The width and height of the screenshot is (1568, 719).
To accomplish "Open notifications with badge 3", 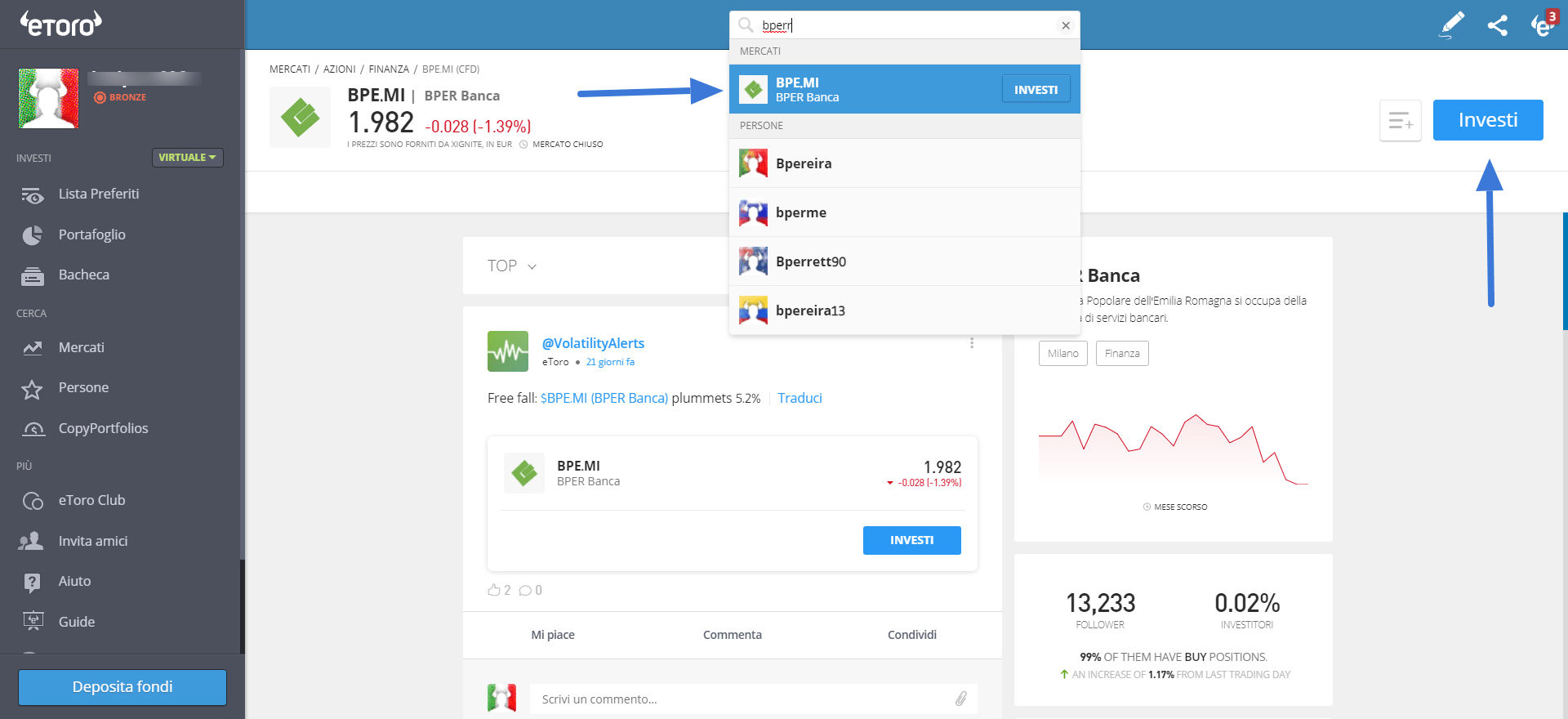I will click(x=1543, y=25).
